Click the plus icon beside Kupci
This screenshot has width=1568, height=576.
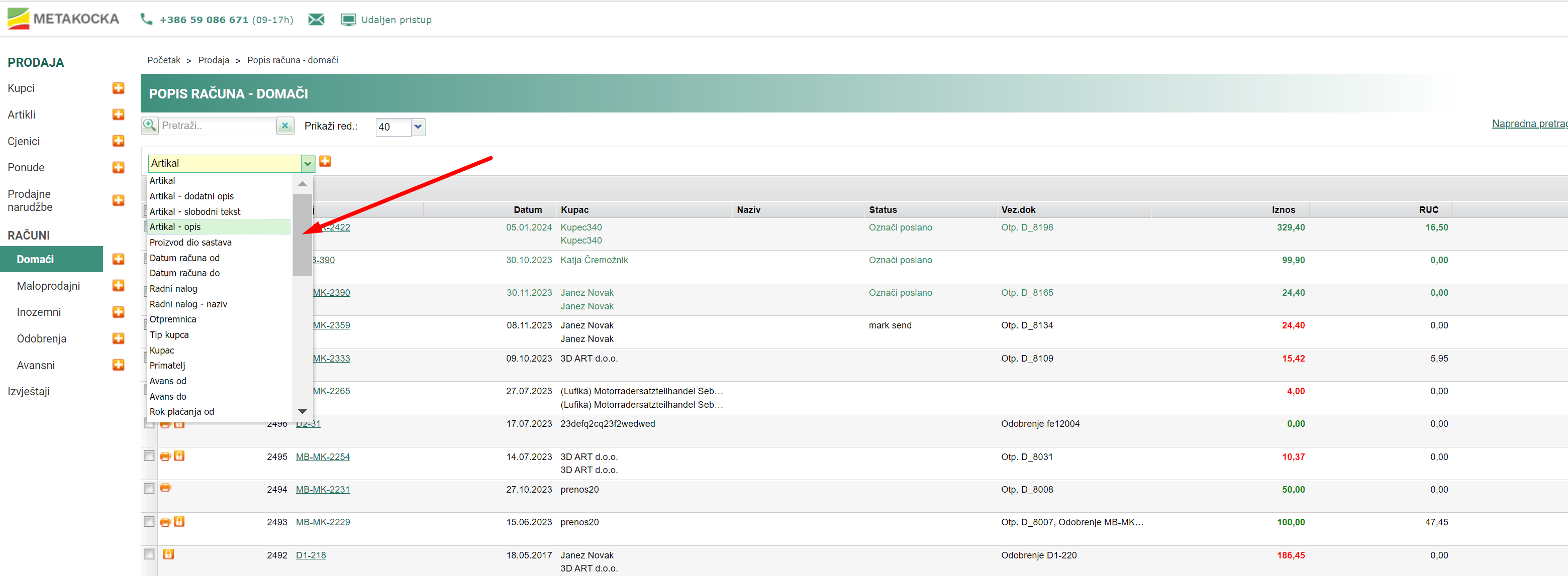119,88
